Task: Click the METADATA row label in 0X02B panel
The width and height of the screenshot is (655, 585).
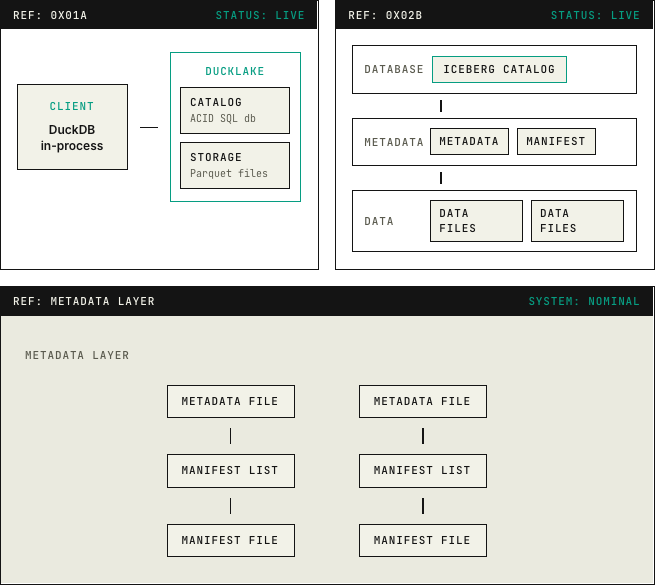Action: [394, 142]
